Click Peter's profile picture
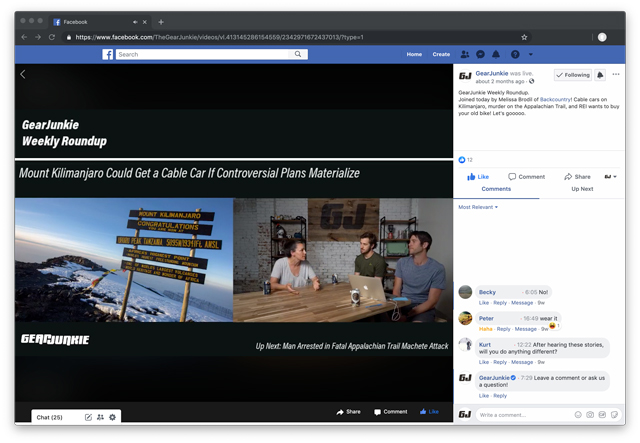This screenshot has width=640, height=443. click(465, 318)
